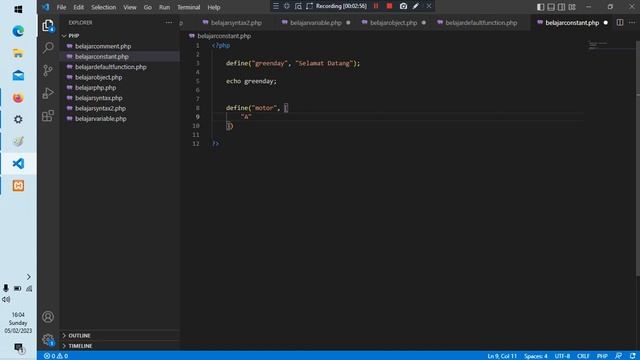This screenshot has height=360, width=640.
Task: Open editor More Actions ellipsis
Action: (632, 23)
